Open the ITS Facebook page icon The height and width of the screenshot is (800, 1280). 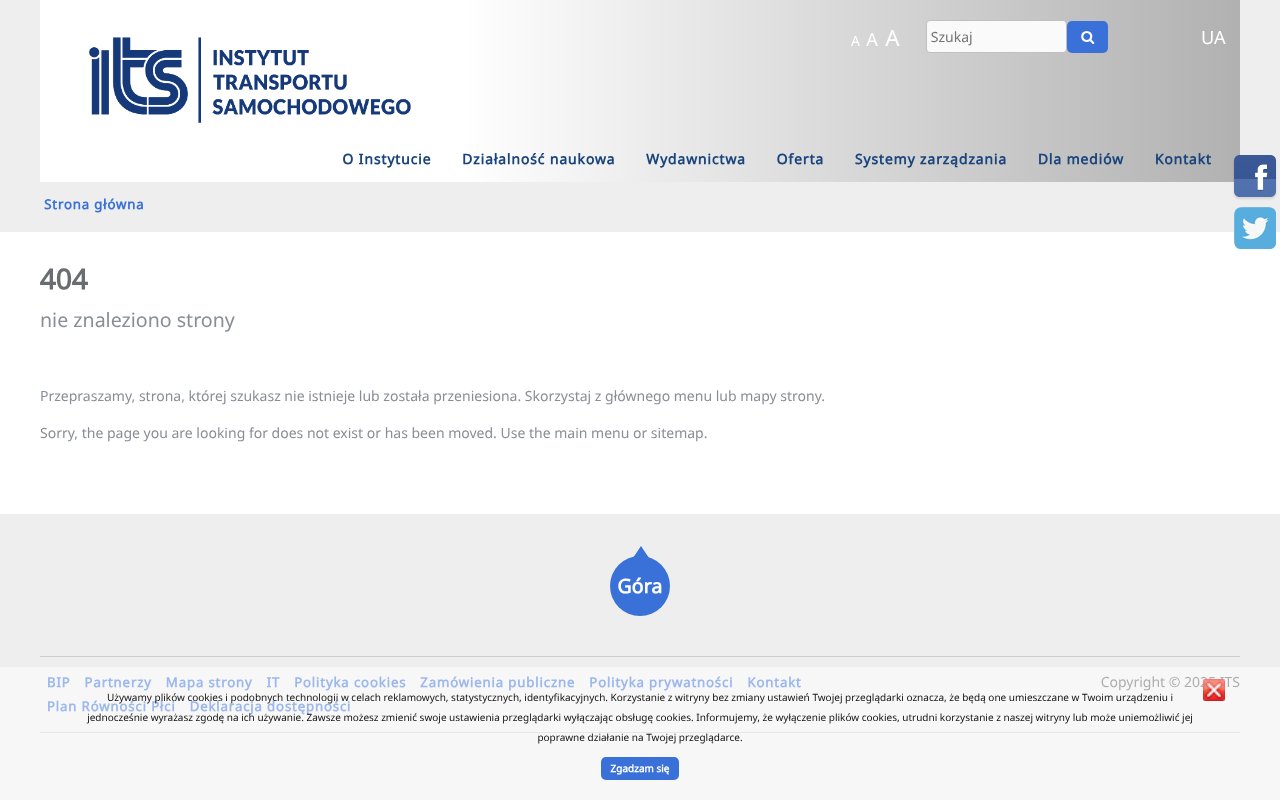pos(1255,176)
